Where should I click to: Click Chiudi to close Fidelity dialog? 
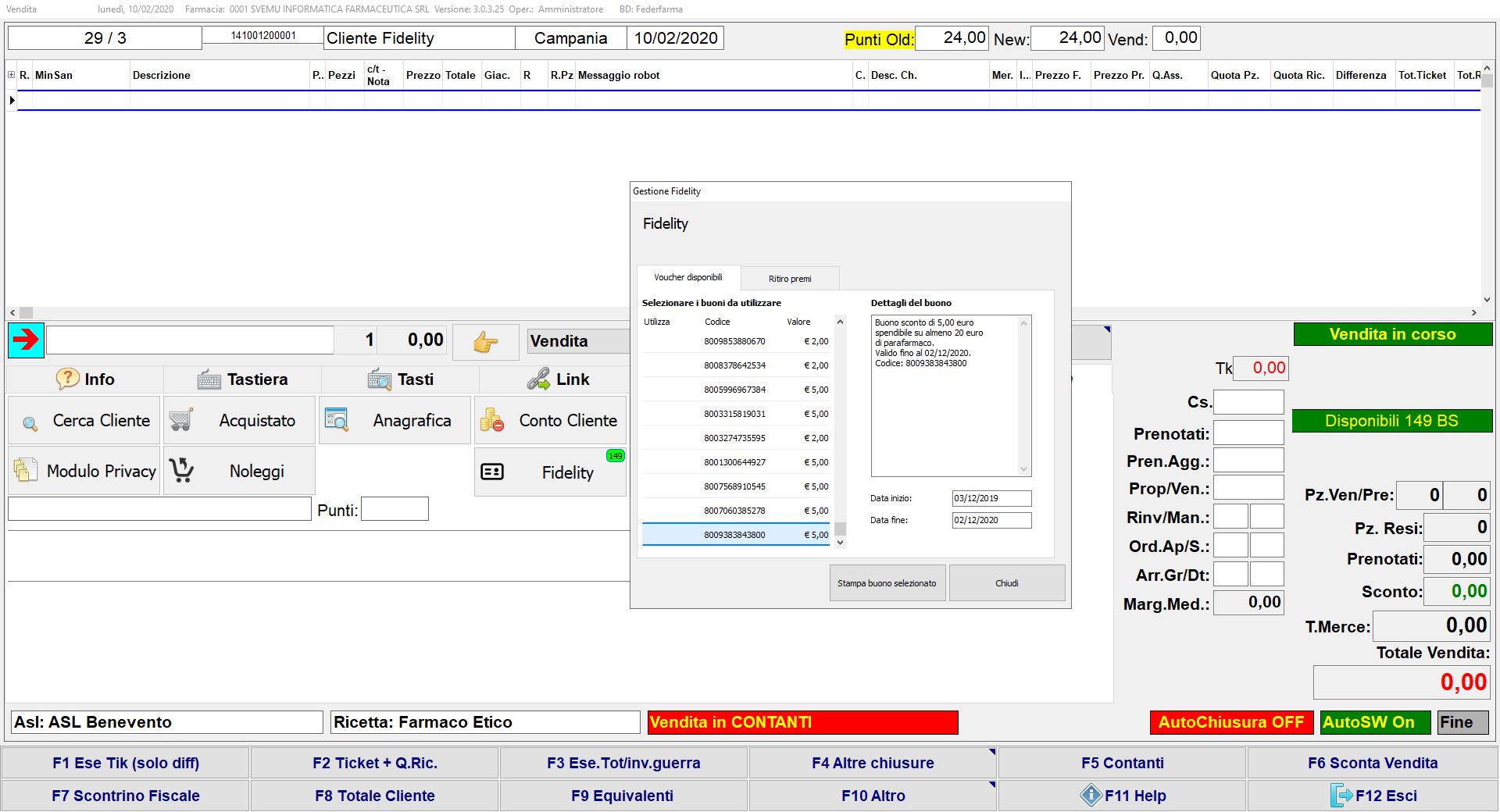pos(1006,583)
